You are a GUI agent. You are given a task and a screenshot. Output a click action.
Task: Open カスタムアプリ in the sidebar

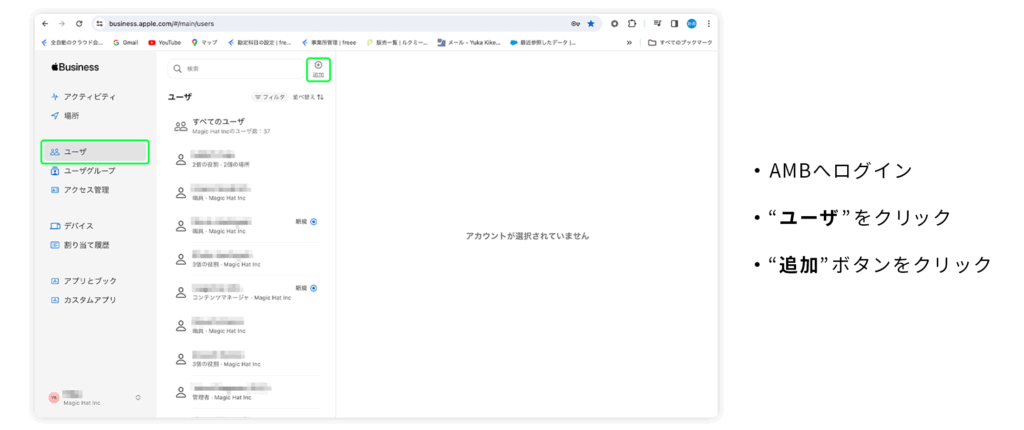click(x=90, y=299)
